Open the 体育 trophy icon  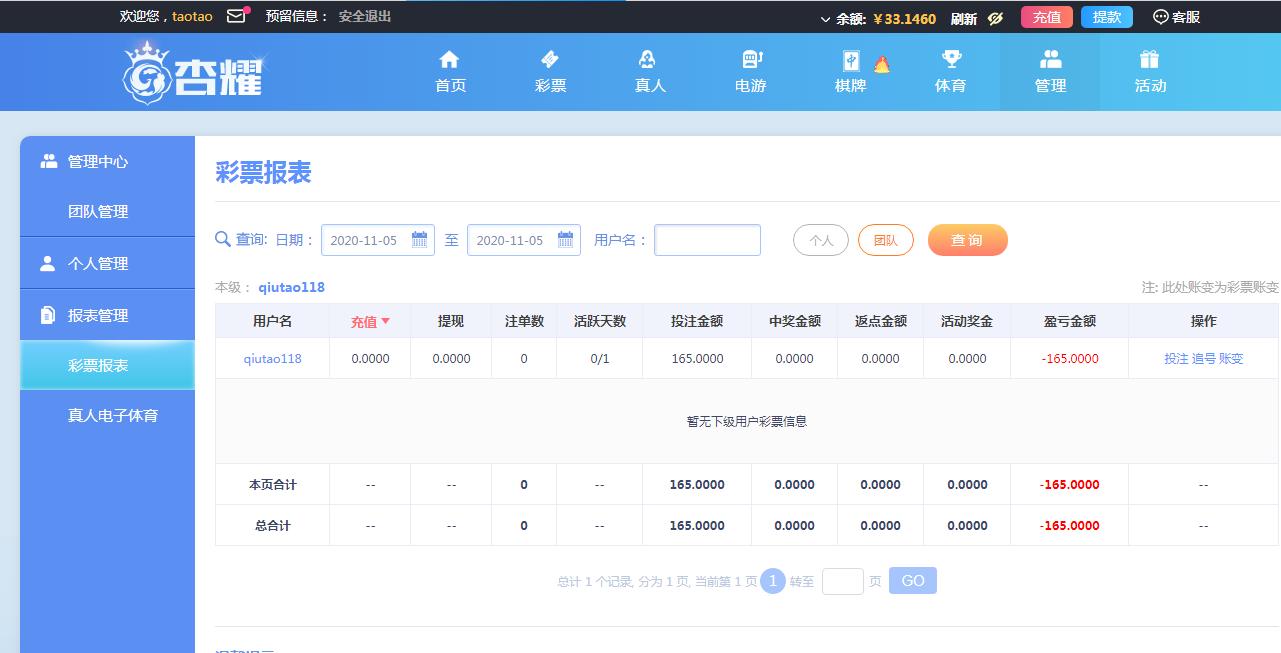[x=951, y=60]
